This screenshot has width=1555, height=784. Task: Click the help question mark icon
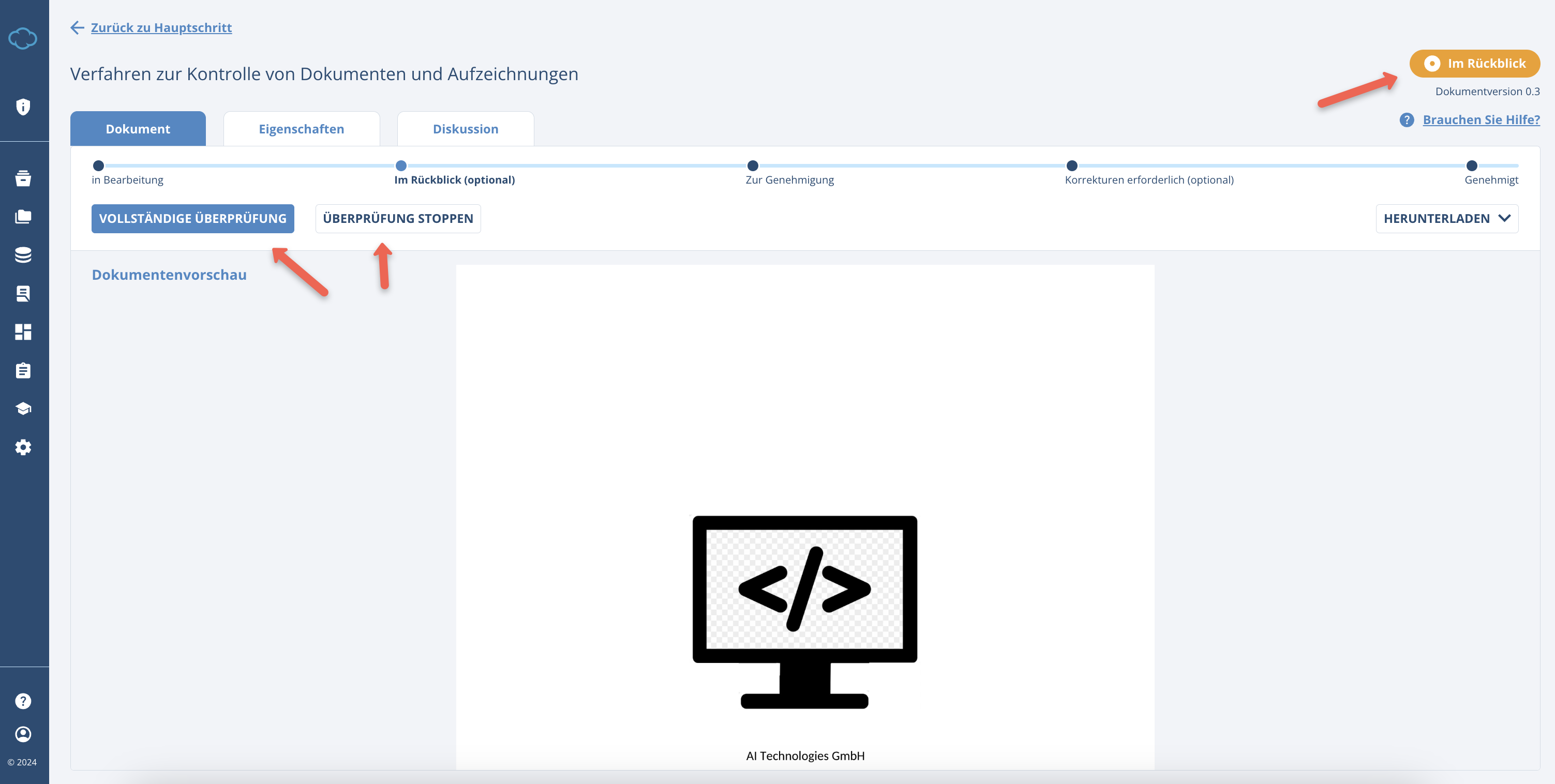pos(23,700)
